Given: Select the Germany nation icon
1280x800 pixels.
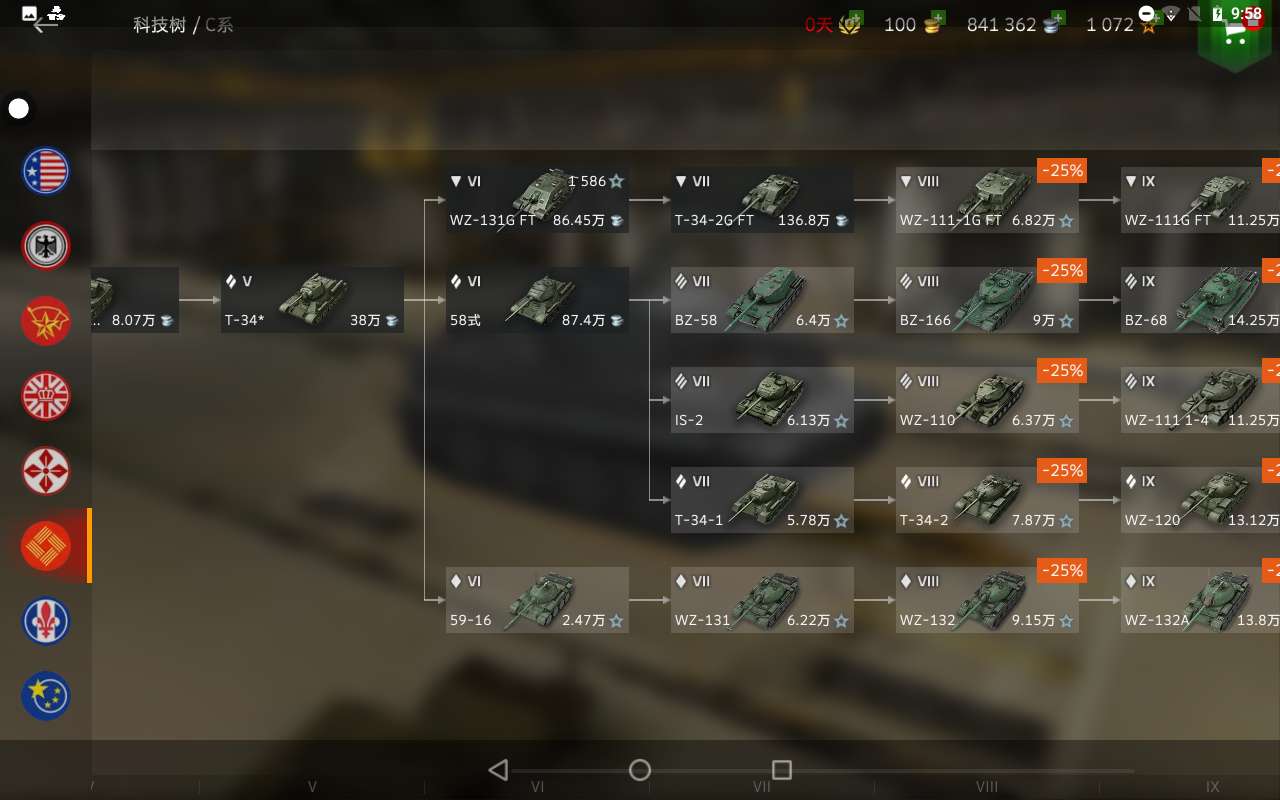Looking at the screenshot, I should tap(46, 246).
